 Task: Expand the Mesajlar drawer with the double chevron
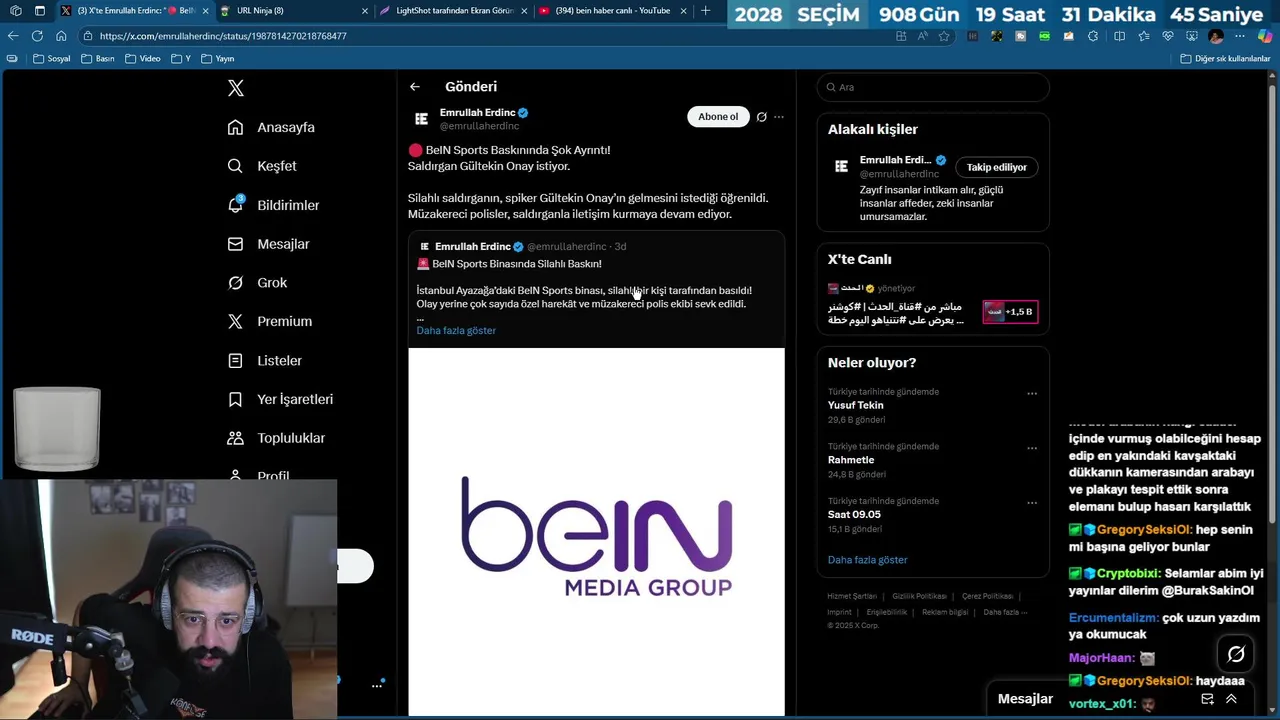click(1231, 699)
